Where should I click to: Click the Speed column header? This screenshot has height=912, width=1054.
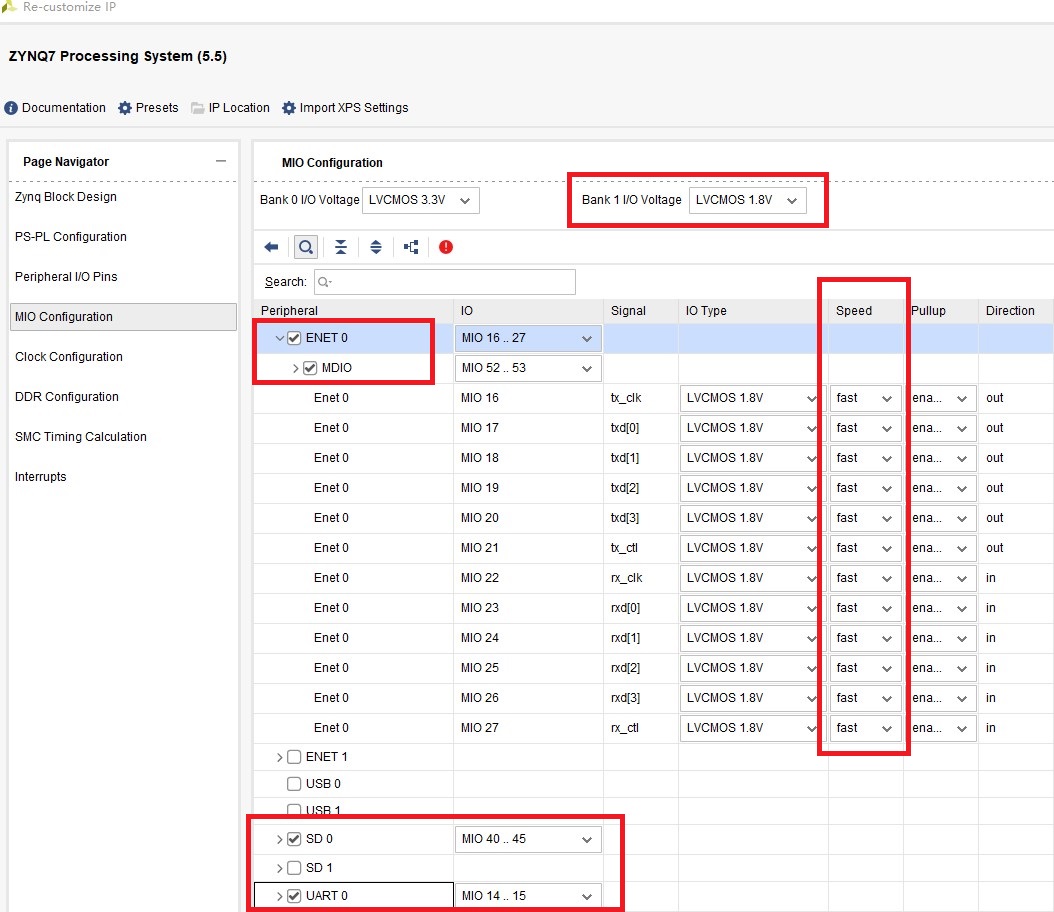[866, 310]
